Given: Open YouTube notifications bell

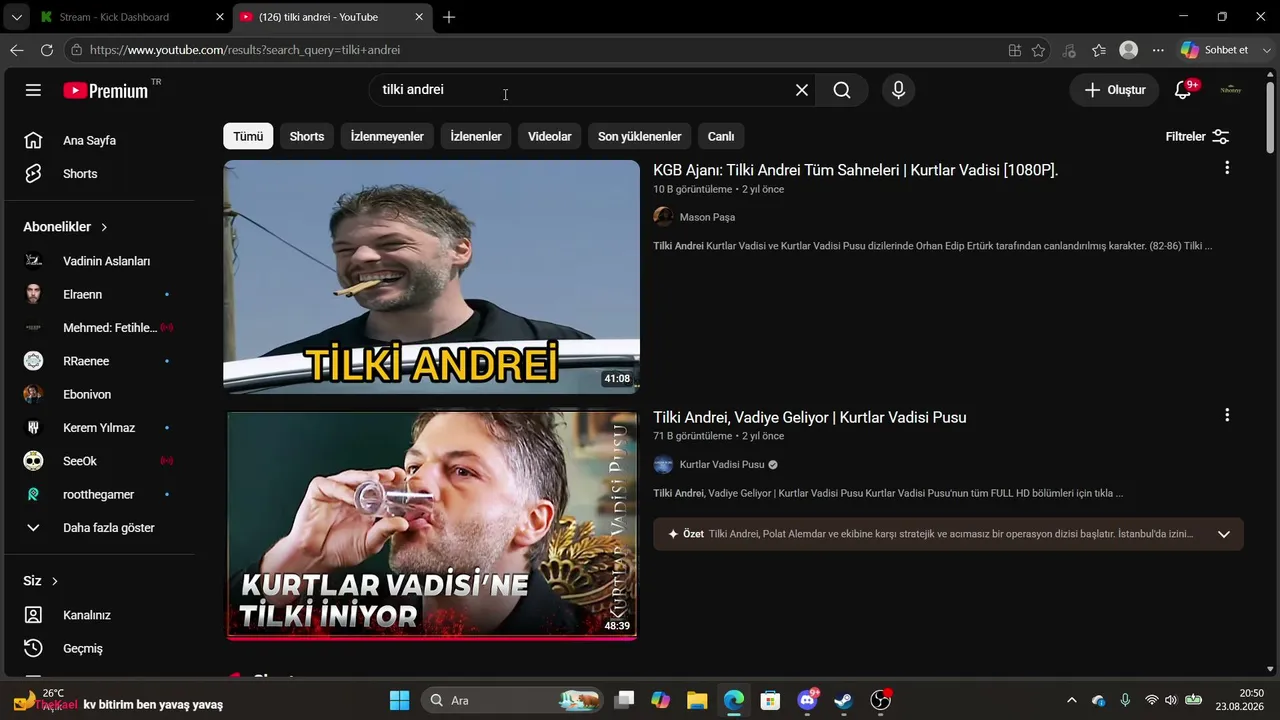Looking at the screenshot, I should 1183,90.
